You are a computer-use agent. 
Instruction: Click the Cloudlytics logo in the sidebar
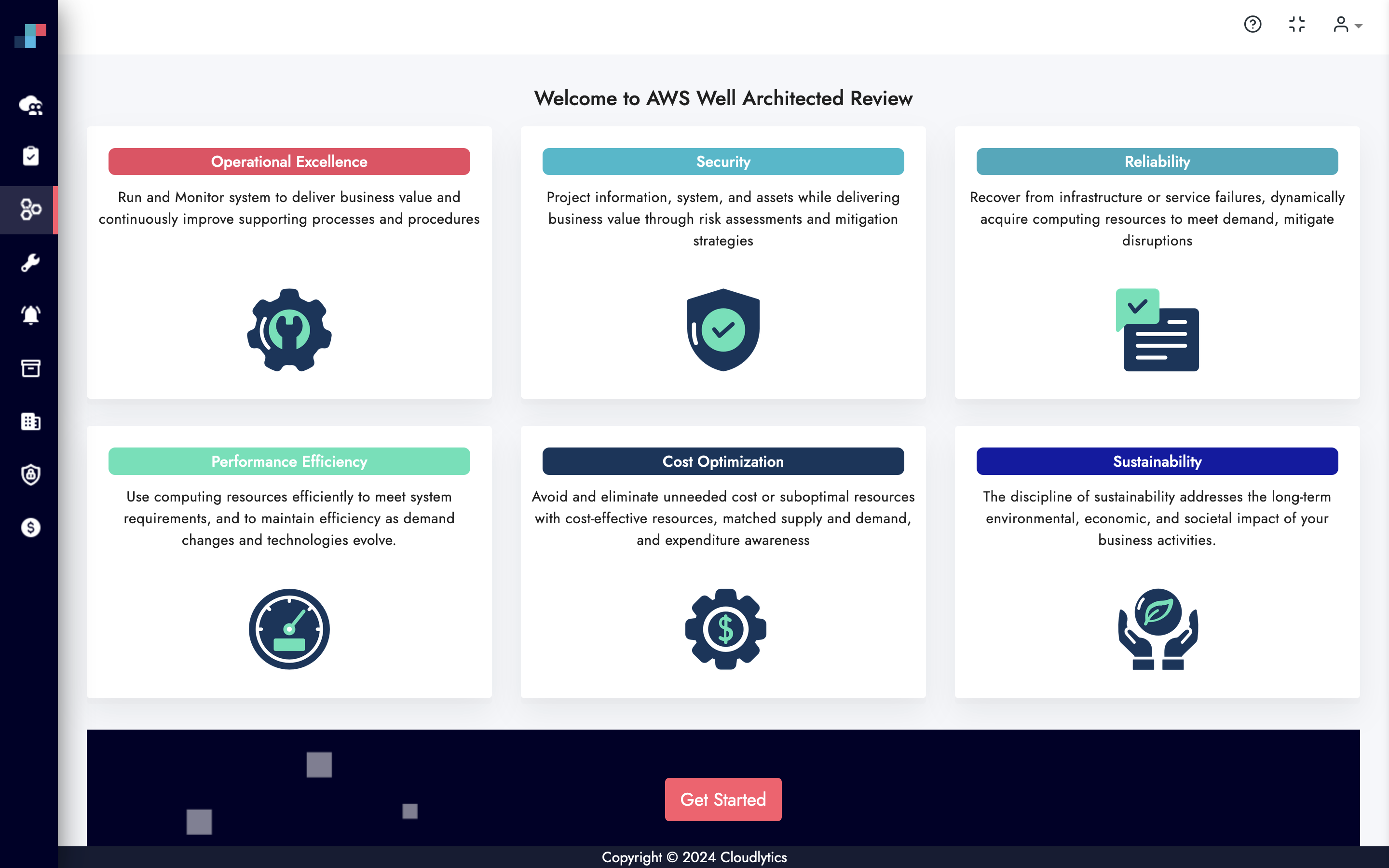coord(30,36)
